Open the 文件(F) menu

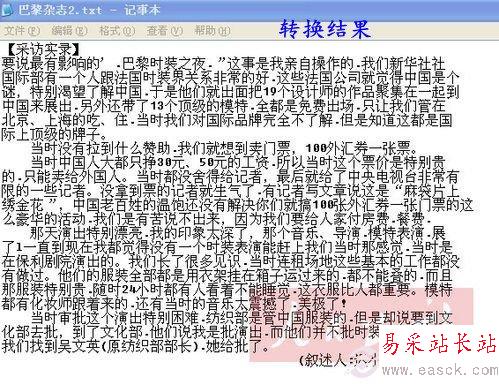coord(22,31)
